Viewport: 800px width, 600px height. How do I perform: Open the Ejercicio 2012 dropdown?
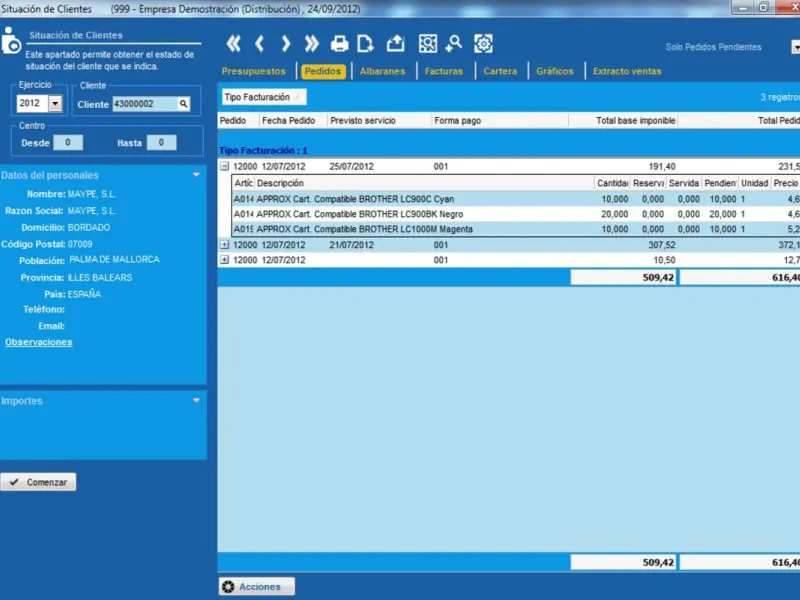pos(55,104)
